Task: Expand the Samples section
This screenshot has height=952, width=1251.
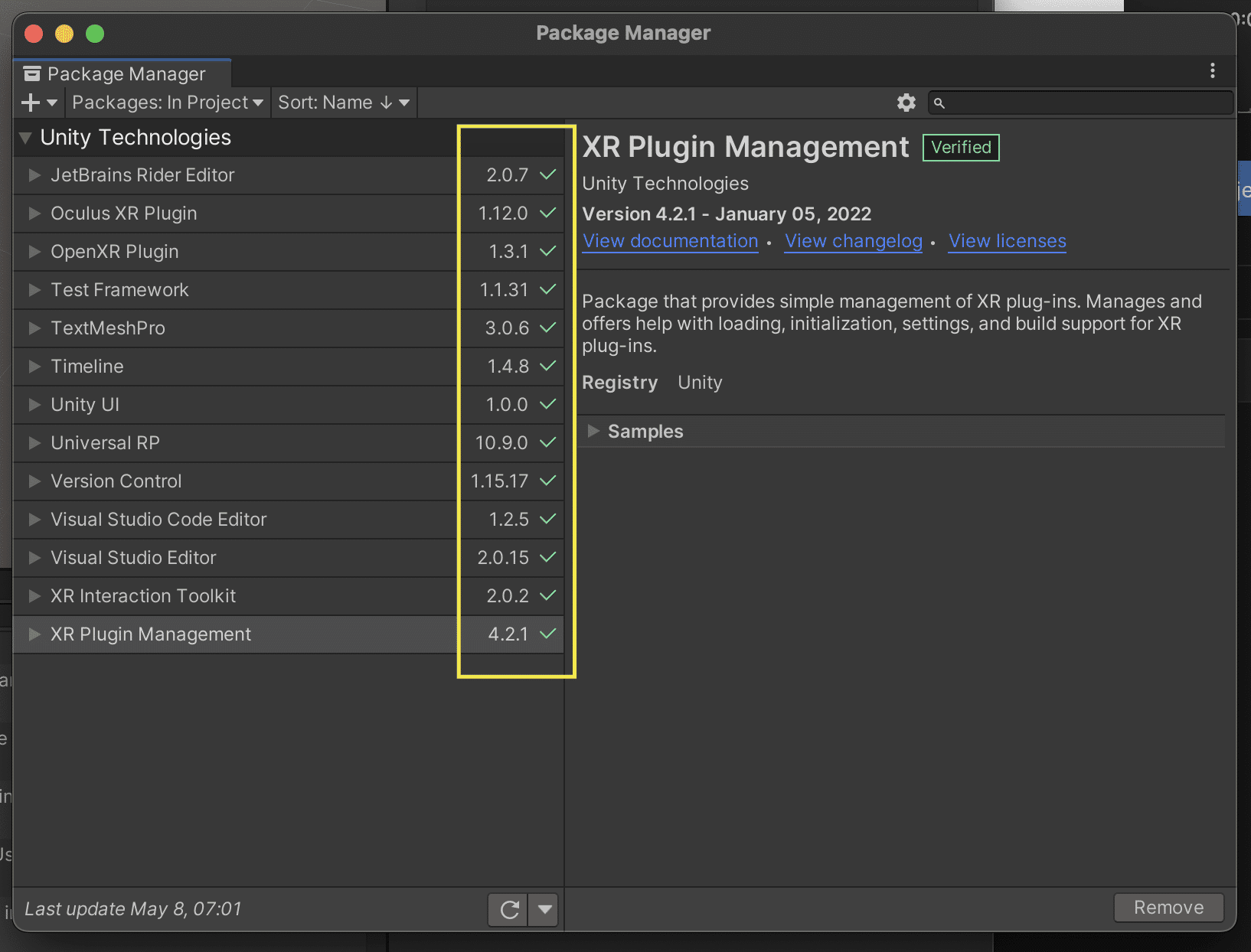Action: (593, 431)
